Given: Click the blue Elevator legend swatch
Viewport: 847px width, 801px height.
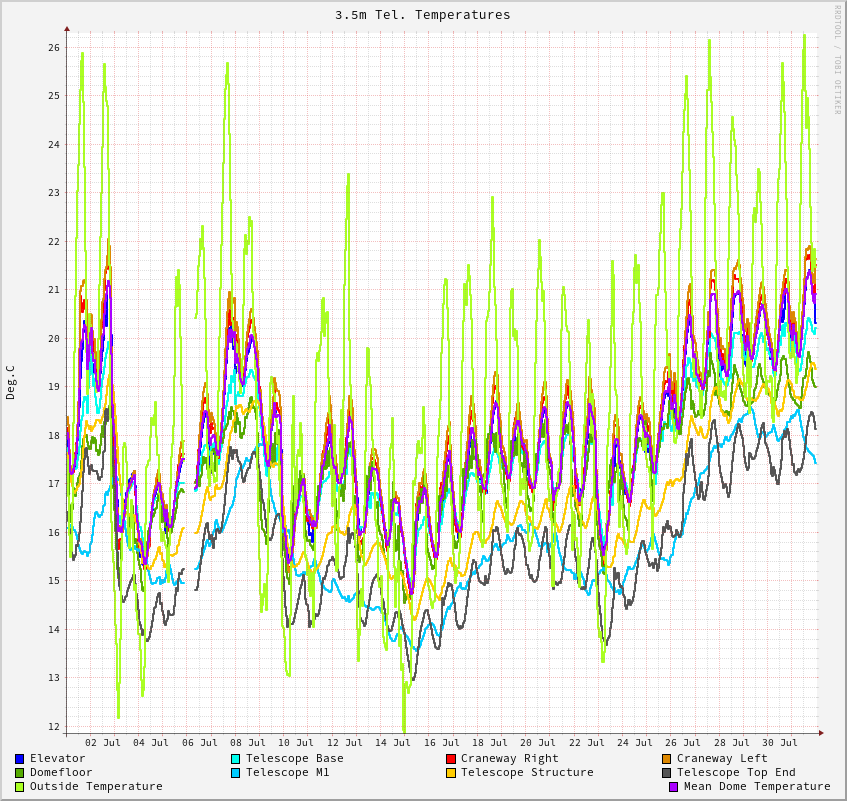Looking at the screenshot, I should pos(20,759).
